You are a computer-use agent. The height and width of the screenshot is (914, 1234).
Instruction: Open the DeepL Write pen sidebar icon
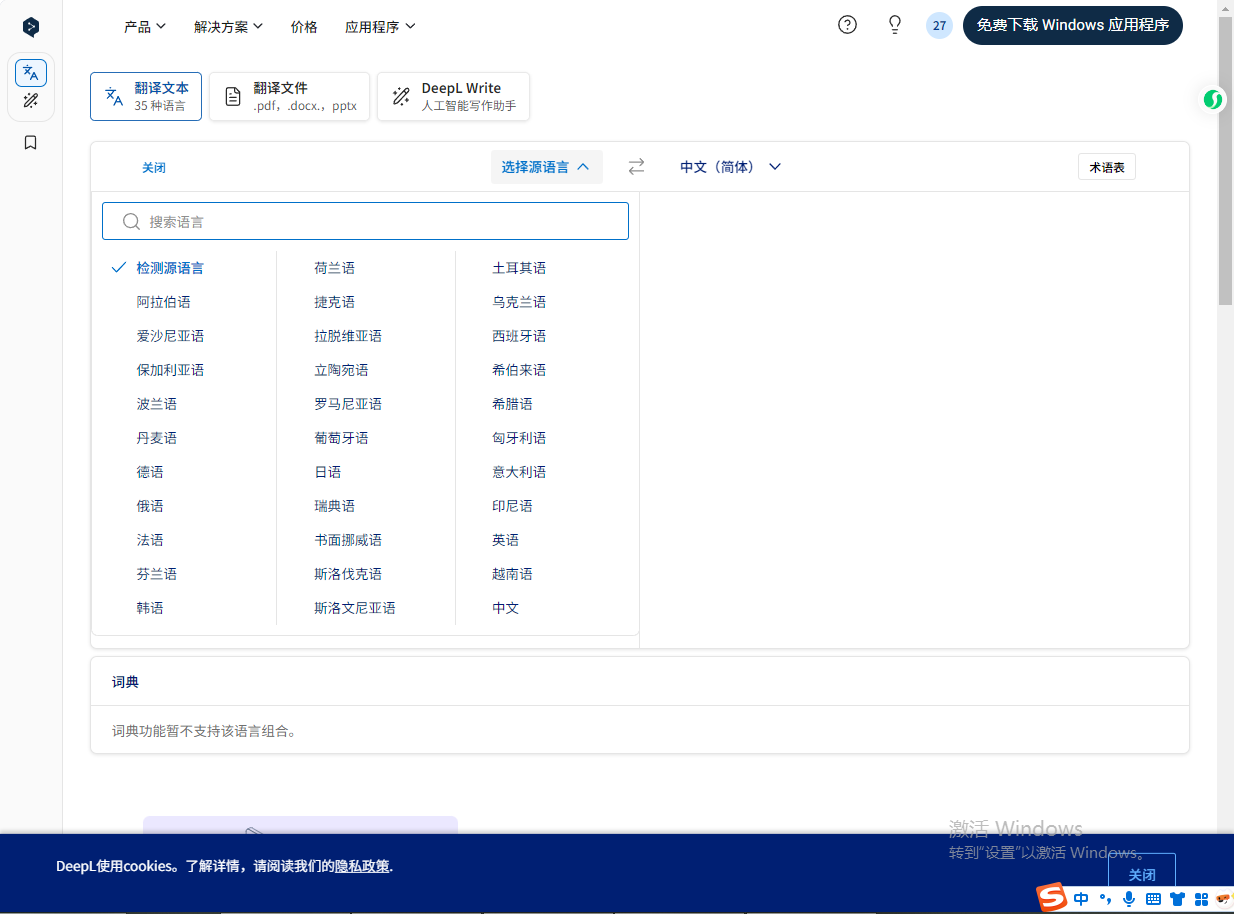point(31,101)
